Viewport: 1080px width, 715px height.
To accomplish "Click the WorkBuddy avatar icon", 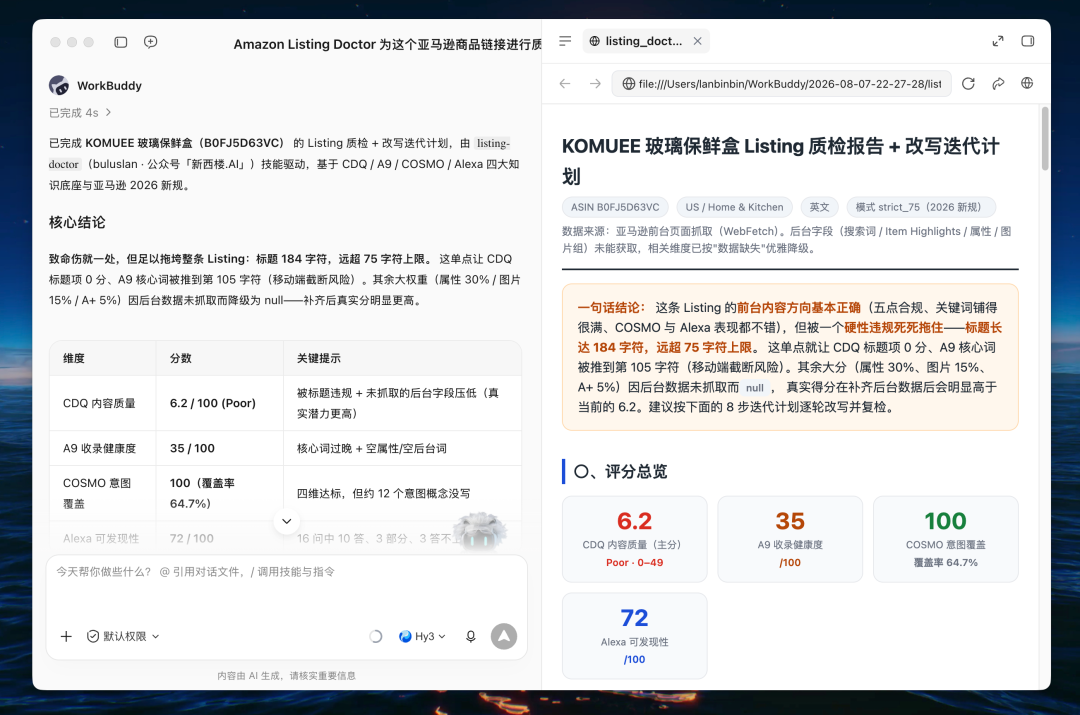I will (59, 85).
